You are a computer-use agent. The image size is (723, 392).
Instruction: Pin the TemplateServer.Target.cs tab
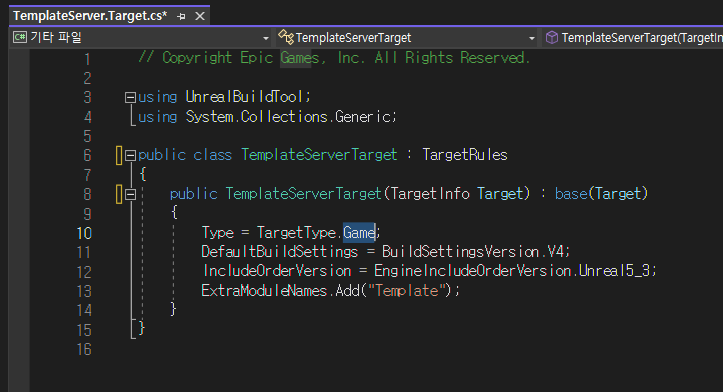[x=181, y=17]
